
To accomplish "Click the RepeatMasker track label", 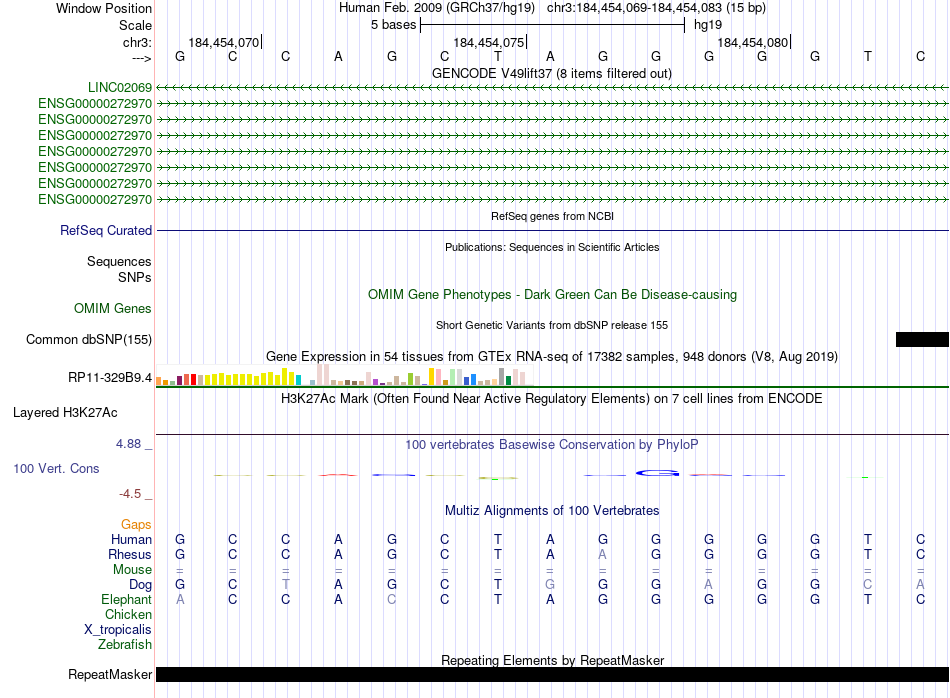I will tap(110, 674).
